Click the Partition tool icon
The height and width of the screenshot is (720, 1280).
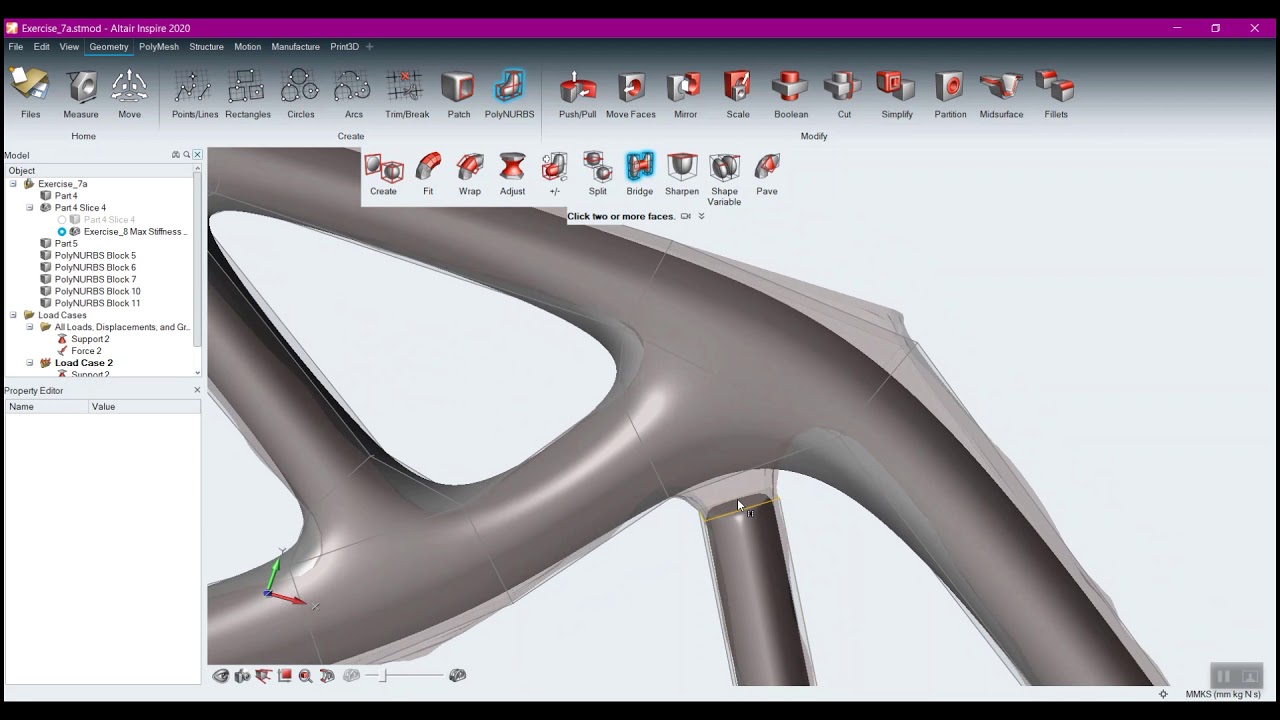click(x=950, y=88)
